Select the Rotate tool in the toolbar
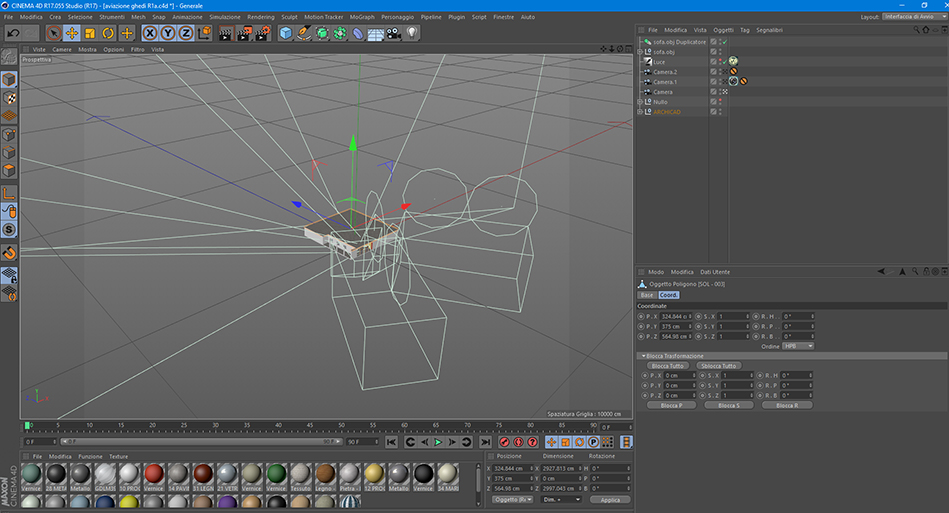 (108, 33)
